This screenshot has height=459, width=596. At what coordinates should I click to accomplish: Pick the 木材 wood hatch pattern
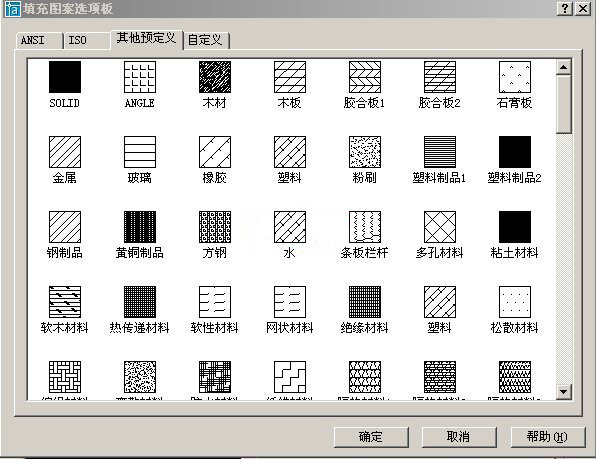pos(215,77)
